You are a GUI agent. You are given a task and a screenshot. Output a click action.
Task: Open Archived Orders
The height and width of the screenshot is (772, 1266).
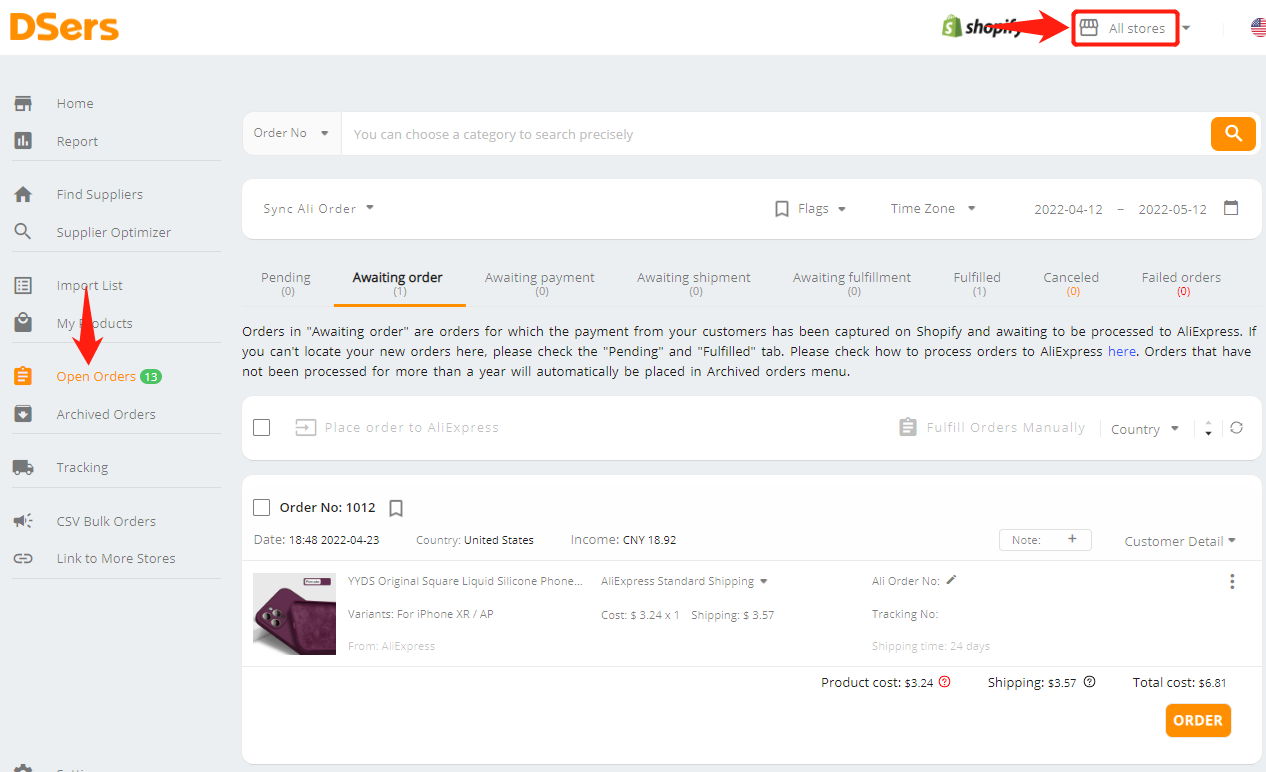click(x=106, y=414)
